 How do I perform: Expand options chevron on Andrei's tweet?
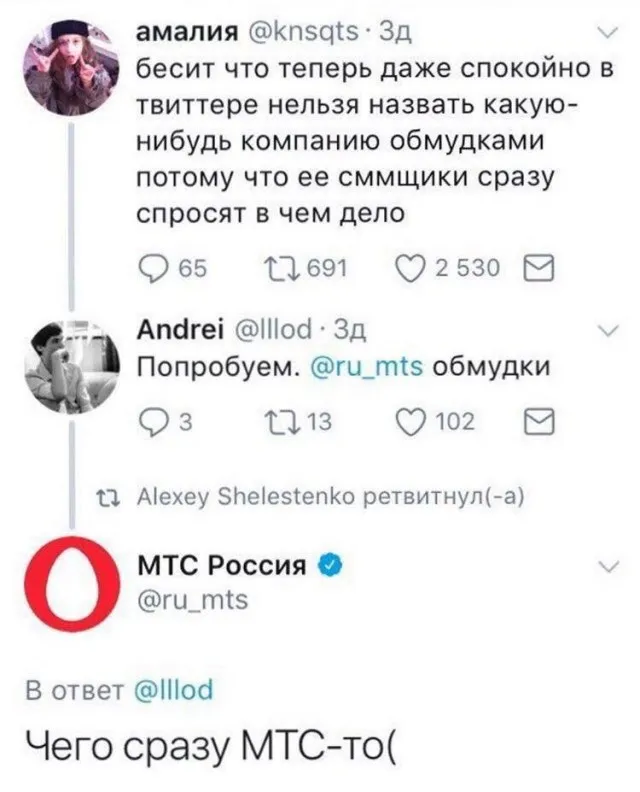tap(605, 331)
